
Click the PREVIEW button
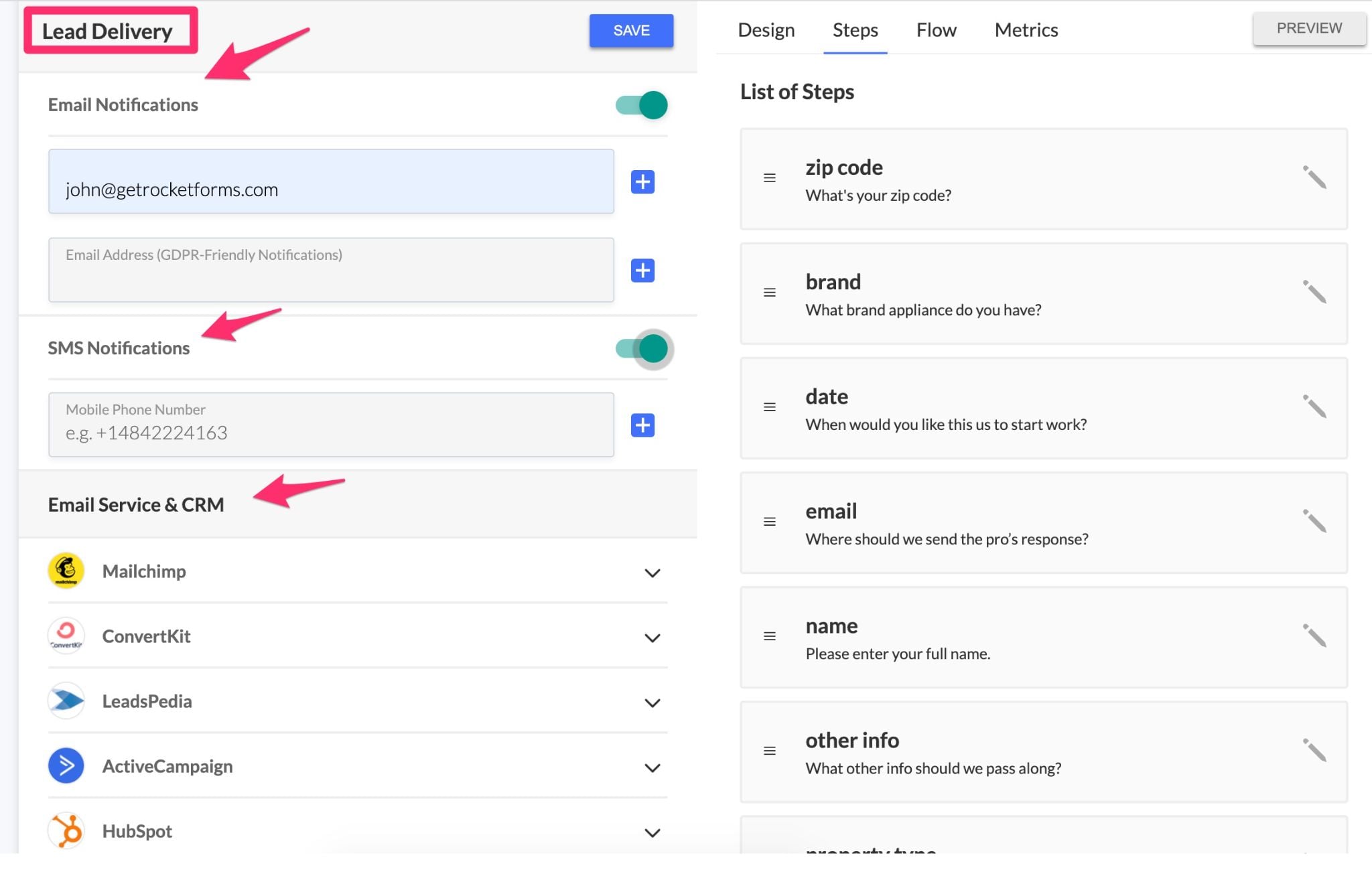[x=1308, y=29]
